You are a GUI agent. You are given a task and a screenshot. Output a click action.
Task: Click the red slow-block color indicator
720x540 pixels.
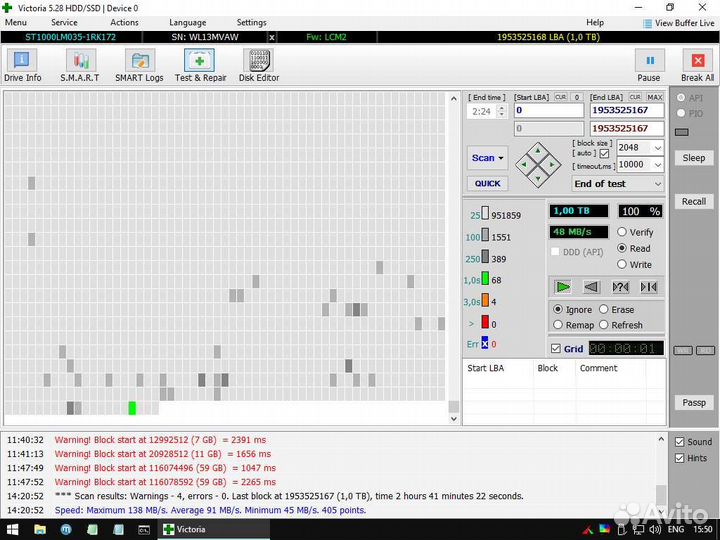click(x=485, y=322)
